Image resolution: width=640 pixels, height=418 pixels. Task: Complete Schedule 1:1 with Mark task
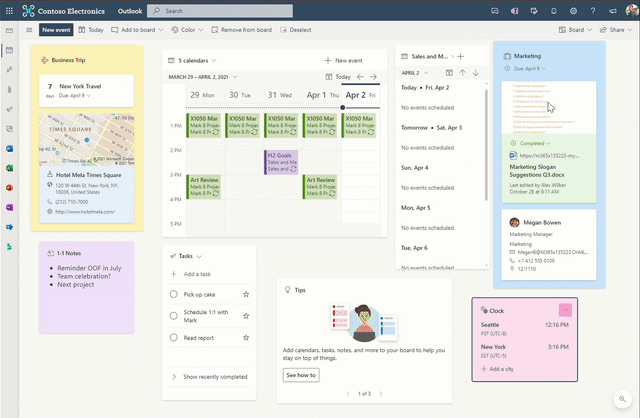(x=173, y=316)
